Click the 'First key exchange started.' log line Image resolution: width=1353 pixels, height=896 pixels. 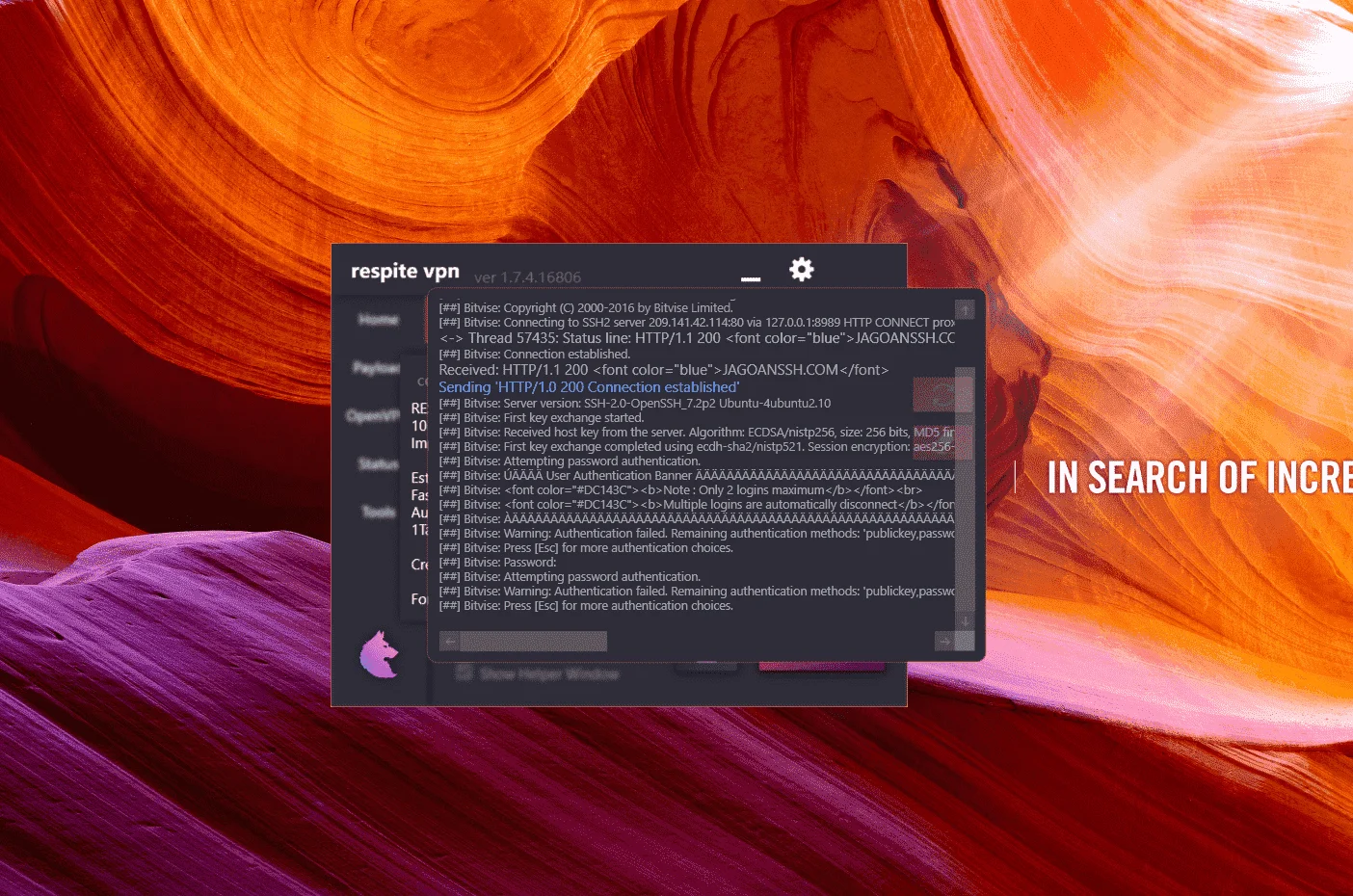pos(542,418)
